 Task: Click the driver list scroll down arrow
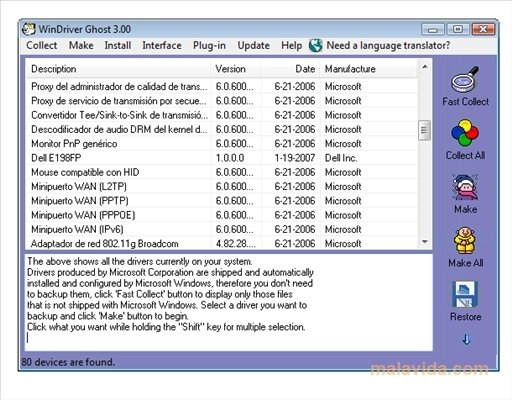click(x=425, y=242)
